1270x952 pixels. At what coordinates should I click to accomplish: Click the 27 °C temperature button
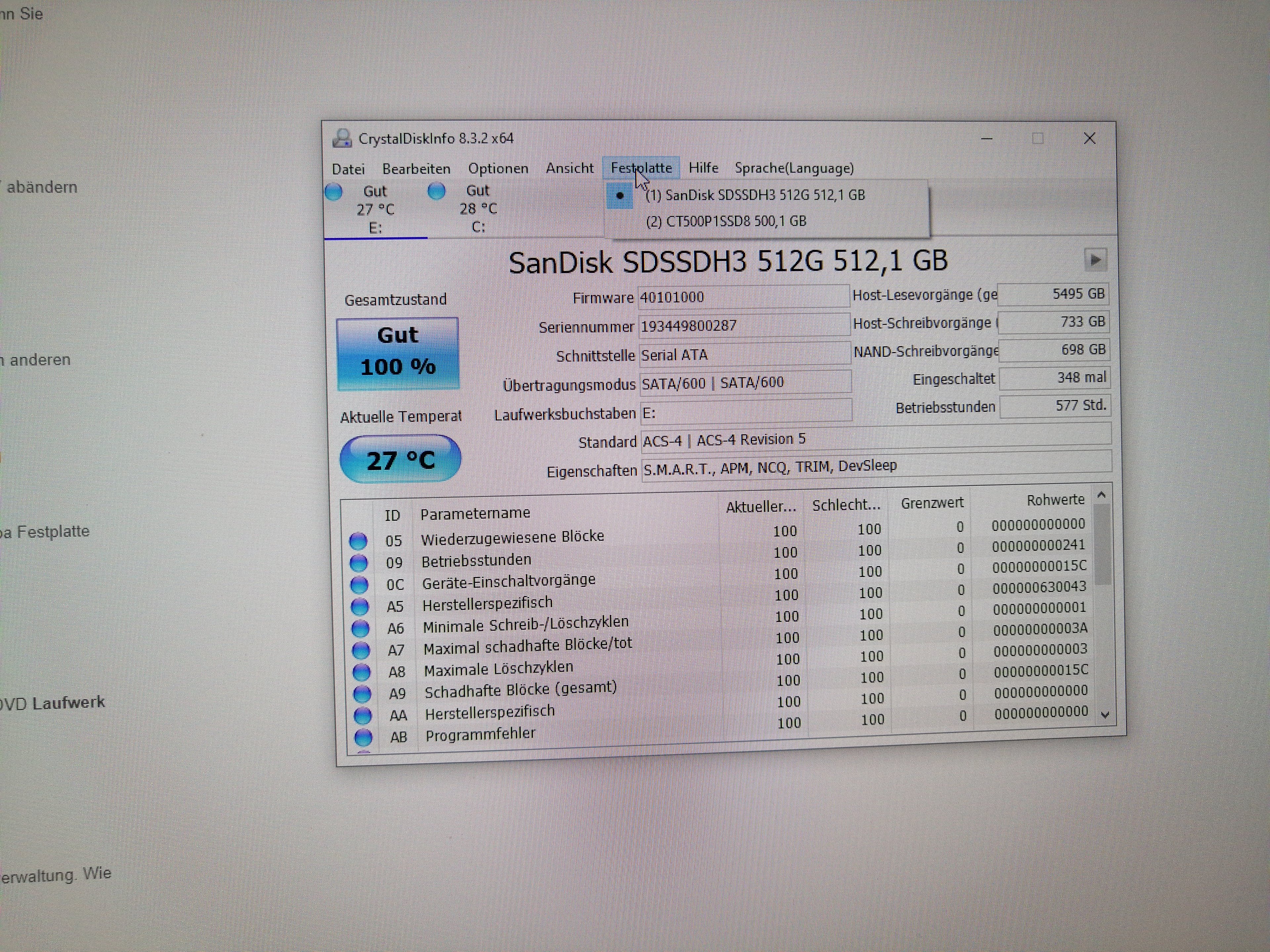(400, 460)
